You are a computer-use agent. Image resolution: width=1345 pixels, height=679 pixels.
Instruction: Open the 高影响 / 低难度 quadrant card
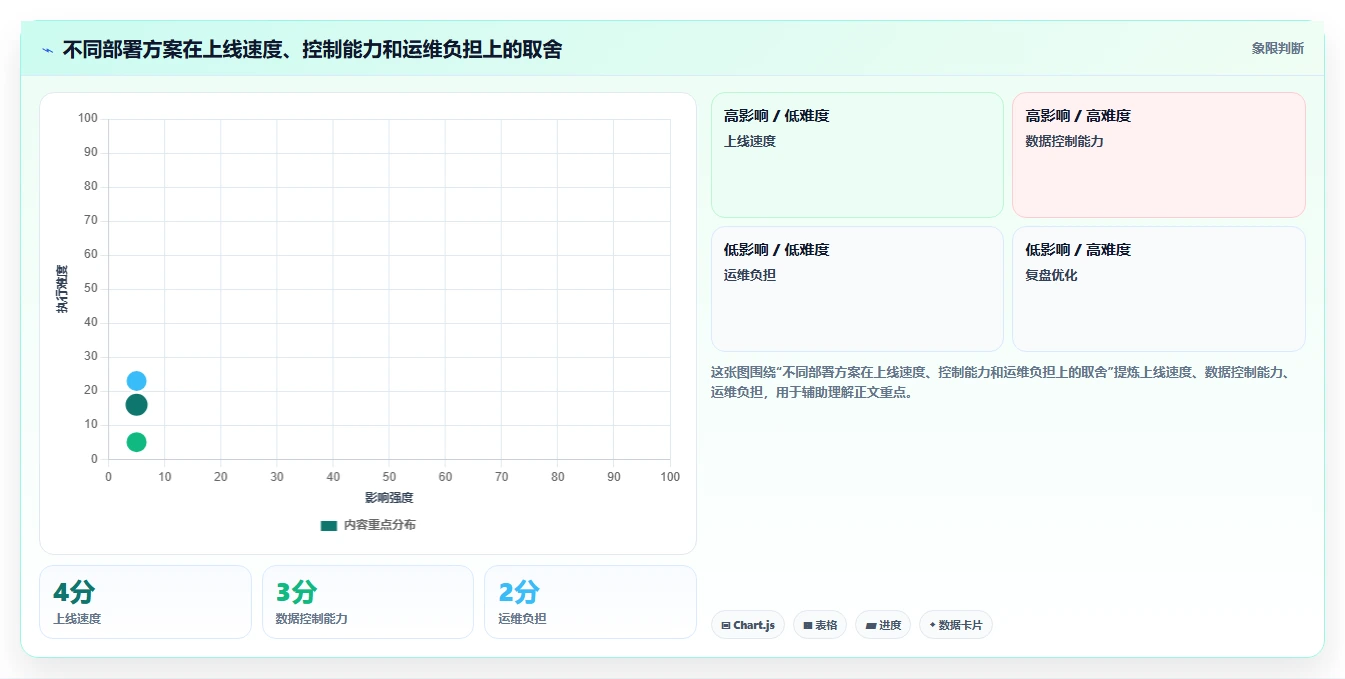pyautogui.click(x=857, y=155)
